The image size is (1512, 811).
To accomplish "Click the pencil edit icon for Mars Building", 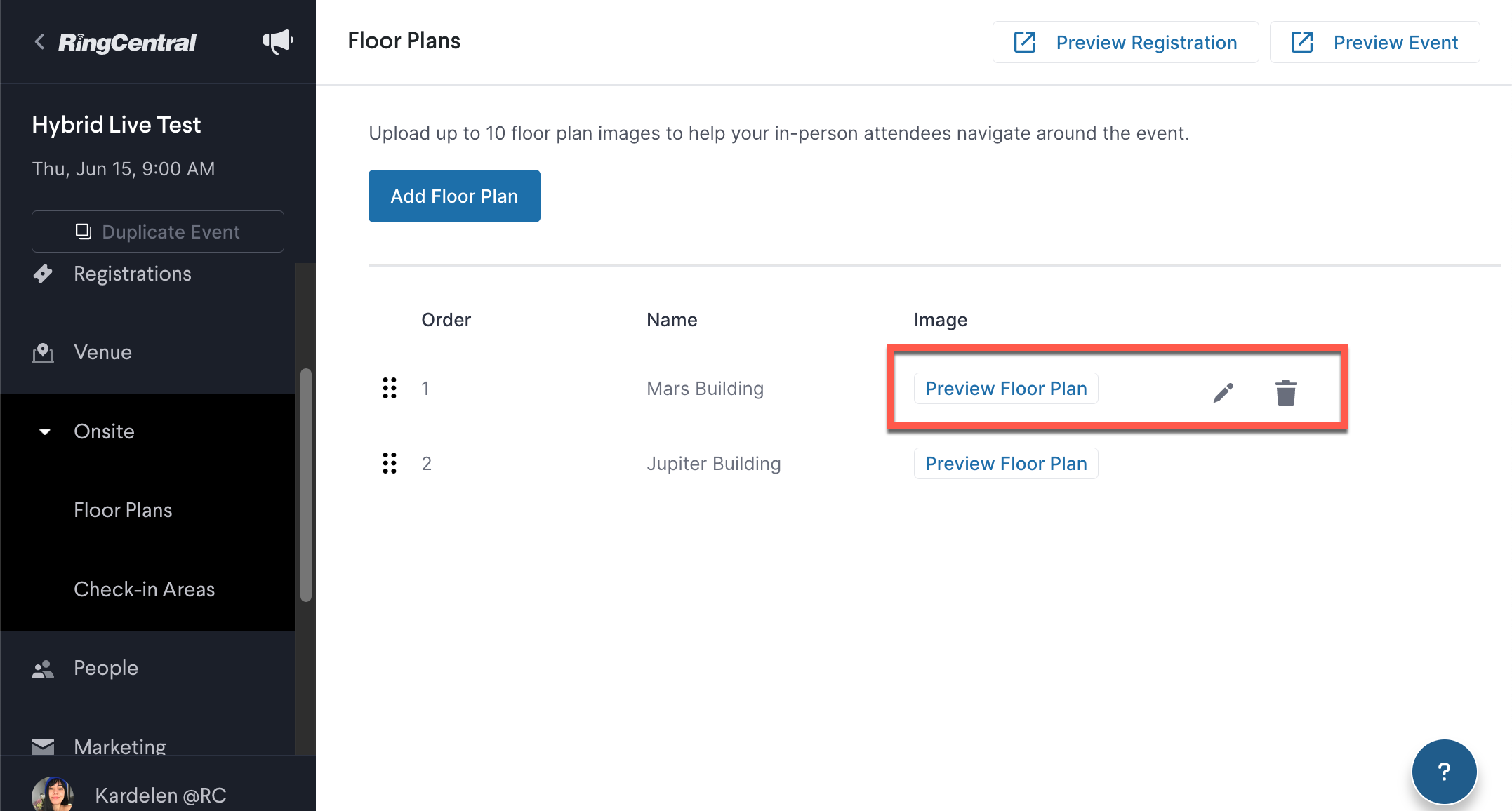I will pyautogui.click(x=1223, y=393).
